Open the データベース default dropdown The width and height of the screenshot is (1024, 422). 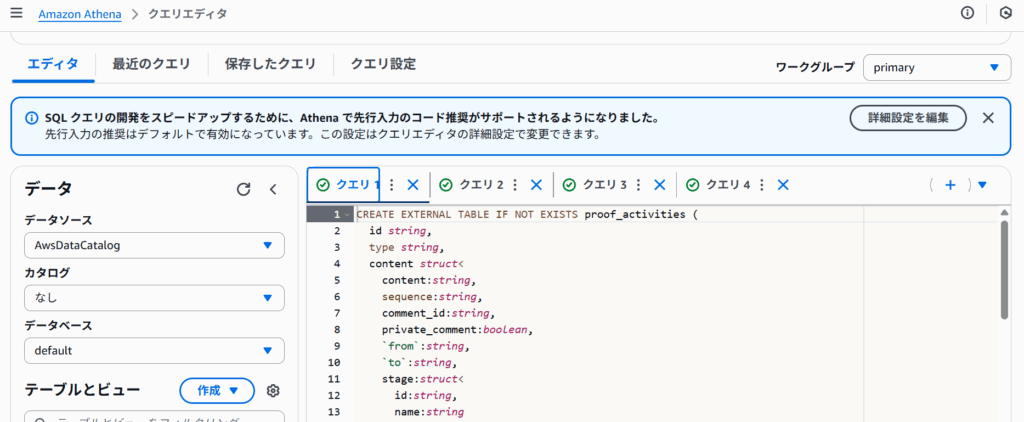click(154, 351)
